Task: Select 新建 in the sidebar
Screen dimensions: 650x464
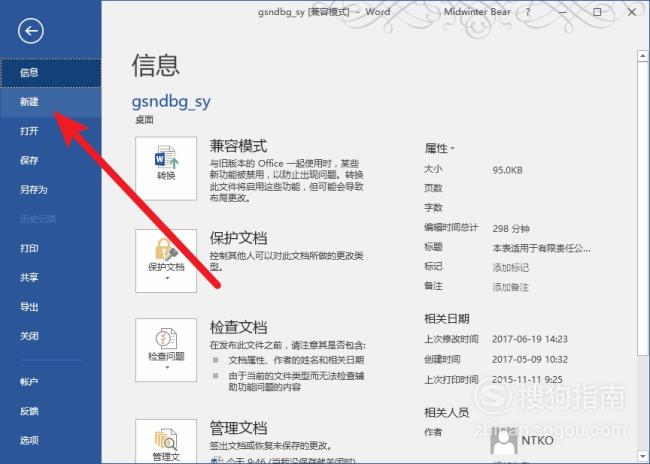Action: coord(51,102)
